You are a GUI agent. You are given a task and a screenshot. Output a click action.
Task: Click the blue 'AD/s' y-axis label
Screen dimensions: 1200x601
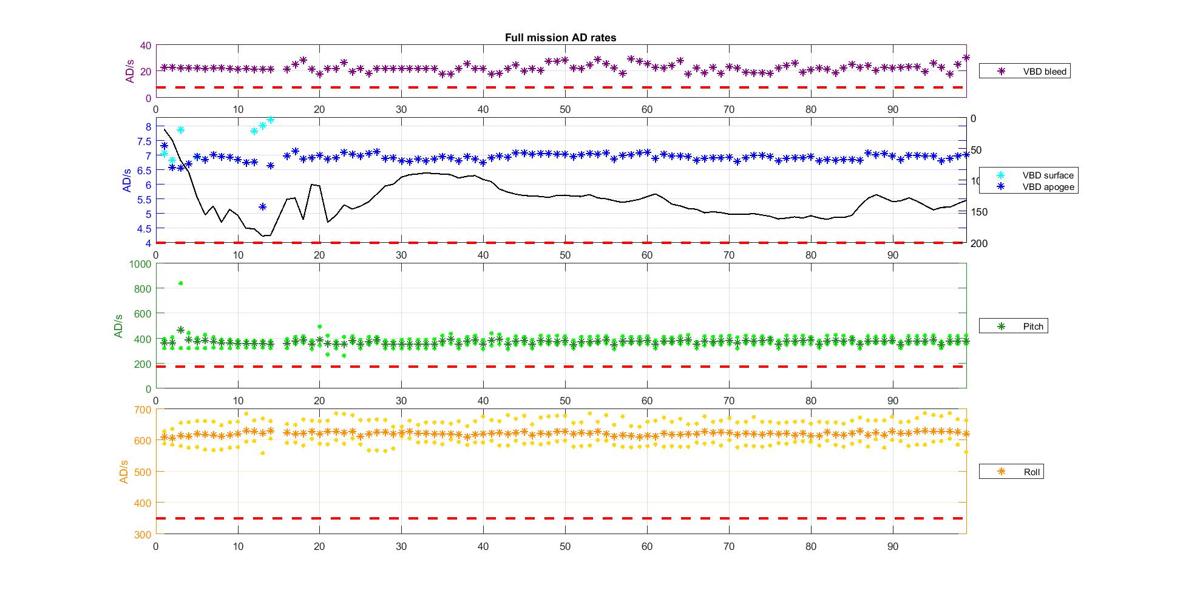click(127, 181)
